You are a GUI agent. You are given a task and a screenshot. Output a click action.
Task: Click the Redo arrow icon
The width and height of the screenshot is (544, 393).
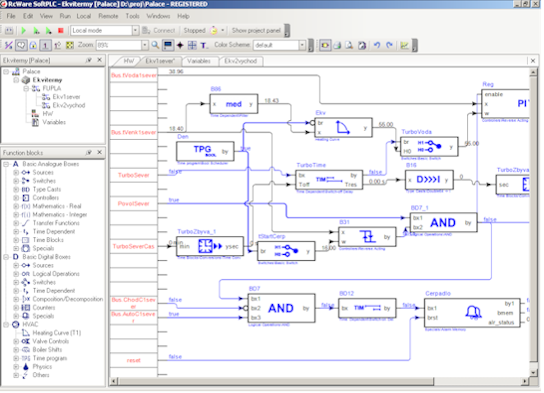pos(389,45)
